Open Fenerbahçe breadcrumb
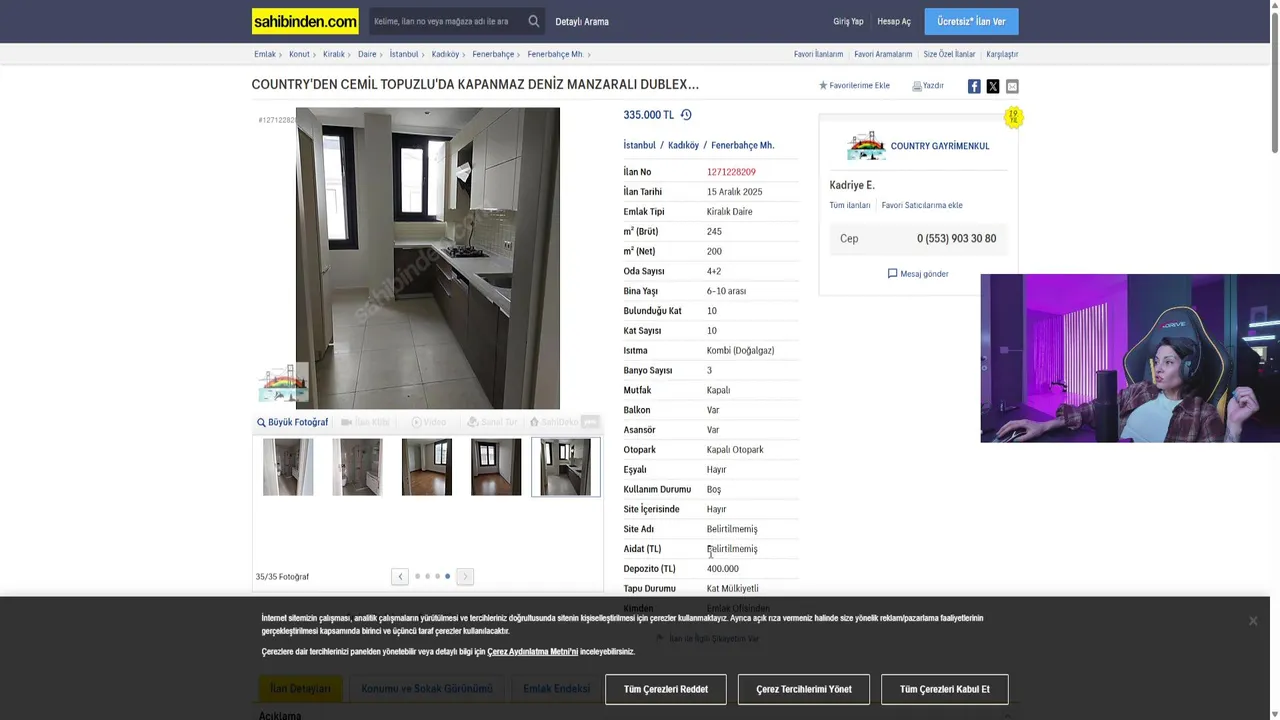 point(493,54)
